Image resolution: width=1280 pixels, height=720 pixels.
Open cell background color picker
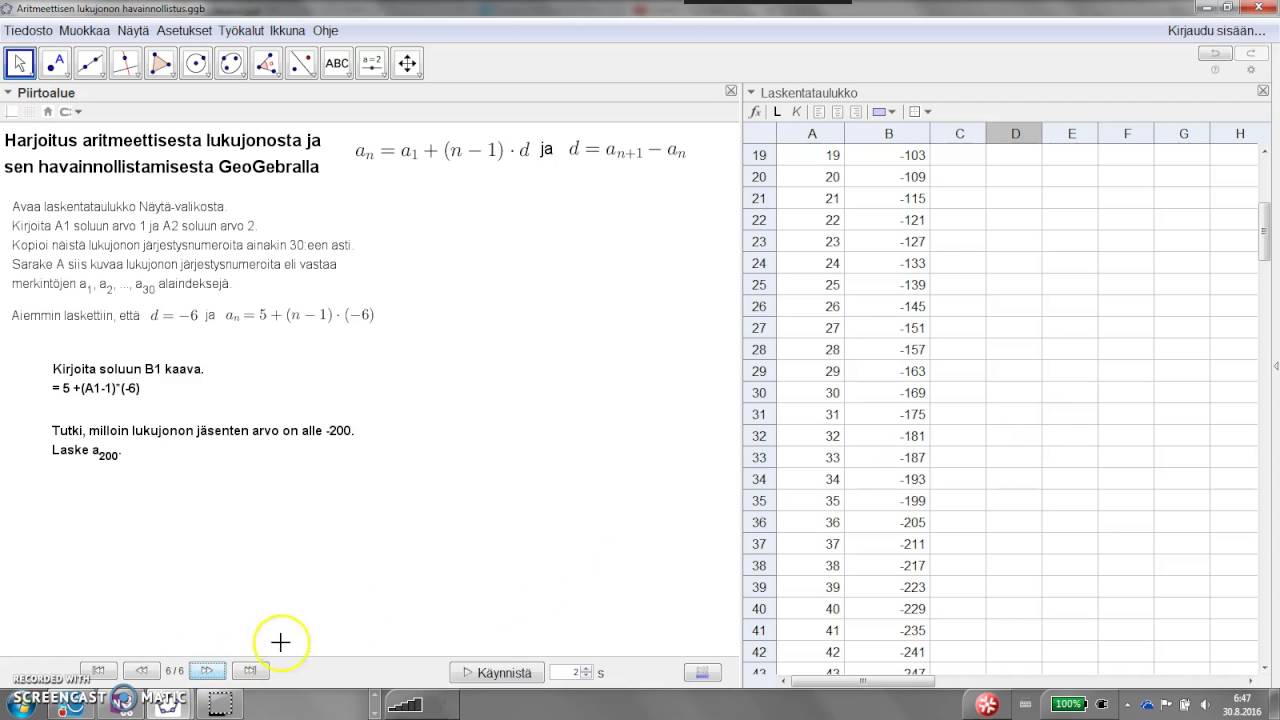[x=884, y=112]
